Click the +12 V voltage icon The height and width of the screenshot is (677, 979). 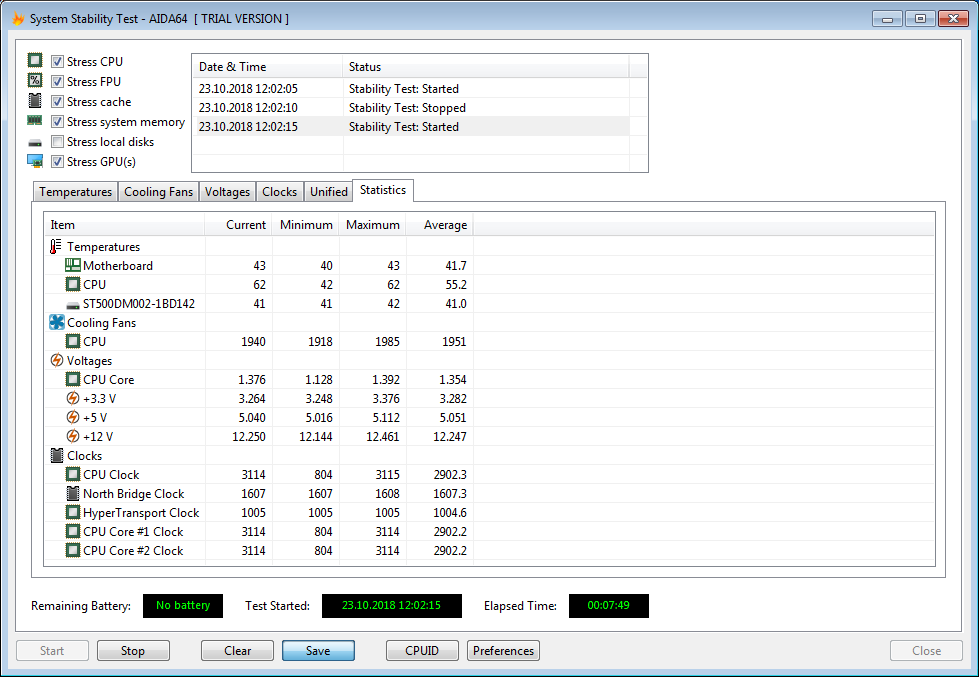pyautogui.click(x=73, y=437)
